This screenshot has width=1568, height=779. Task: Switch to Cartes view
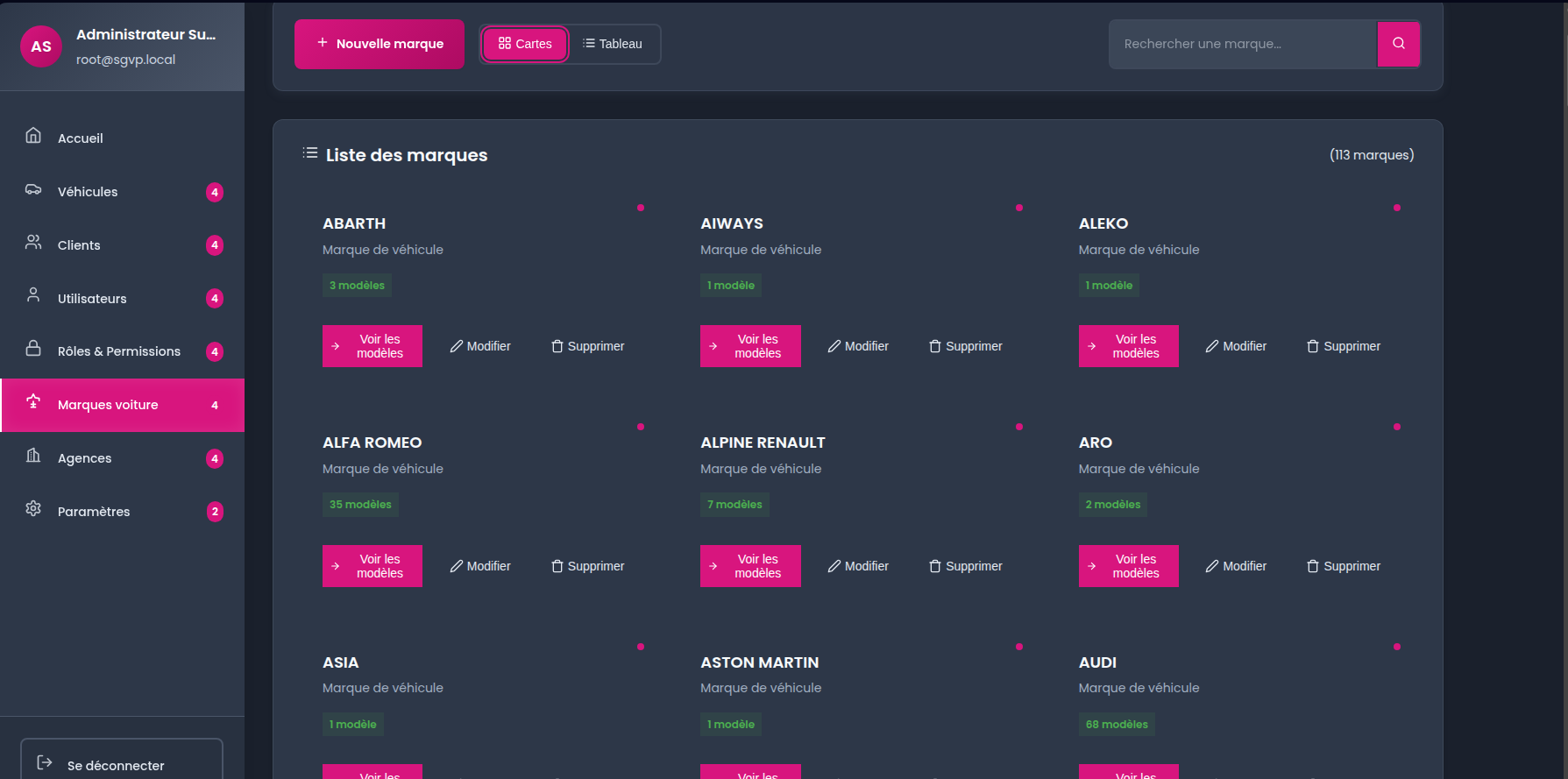pos(525,44)
